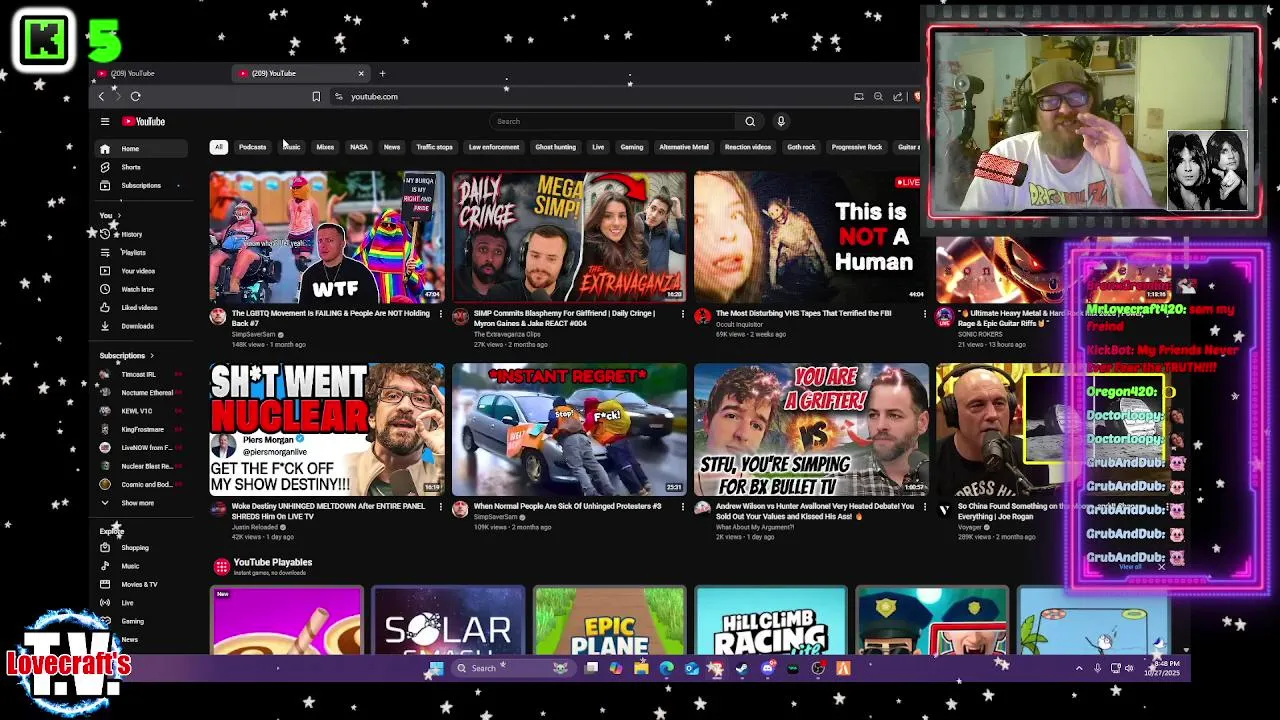The height and width of the screenshot is (720, 1280).
Task: Go back in the browser
Action: click(x=101, y=96)
